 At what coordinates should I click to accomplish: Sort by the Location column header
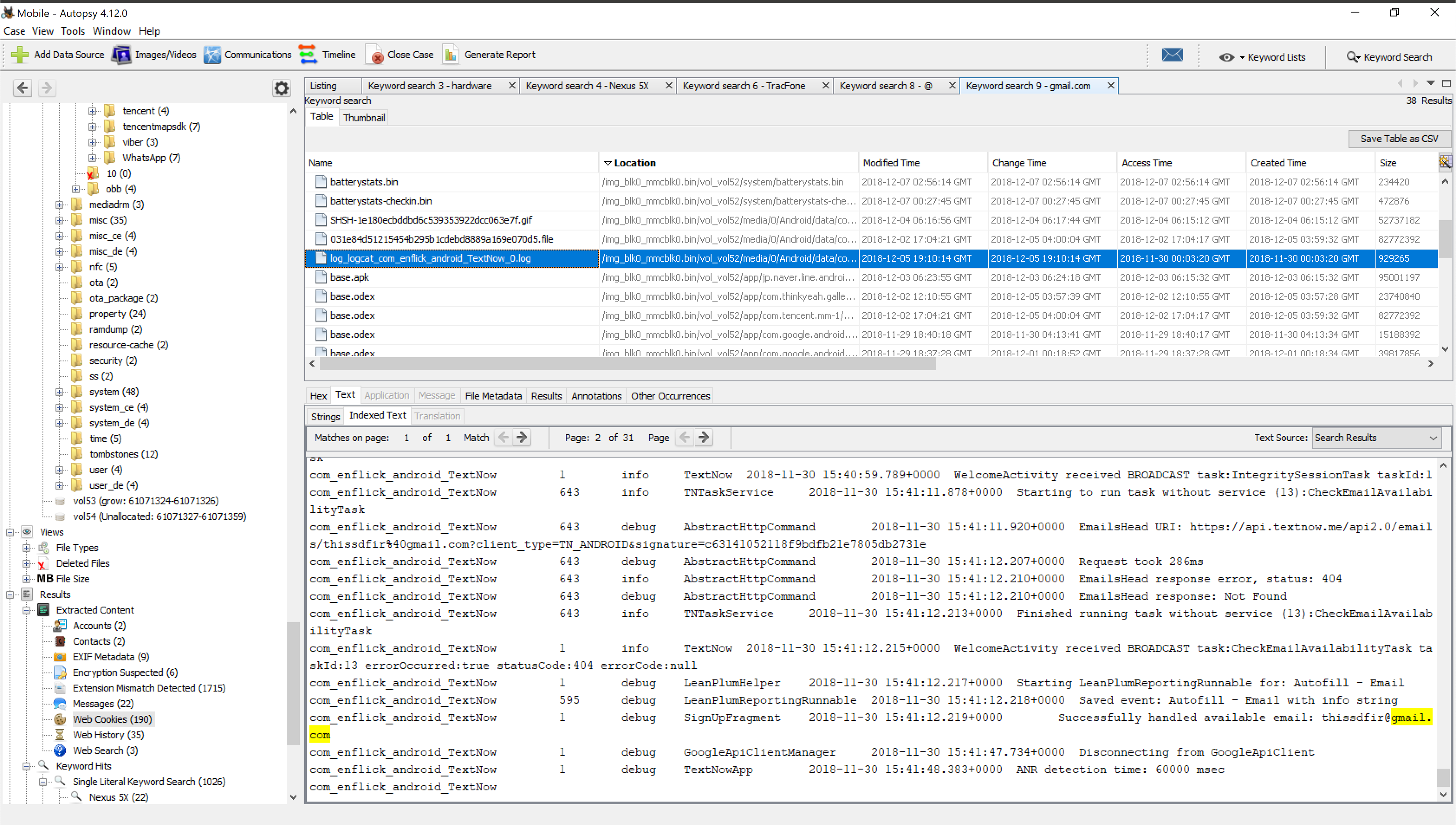click(x=728, y=162)
